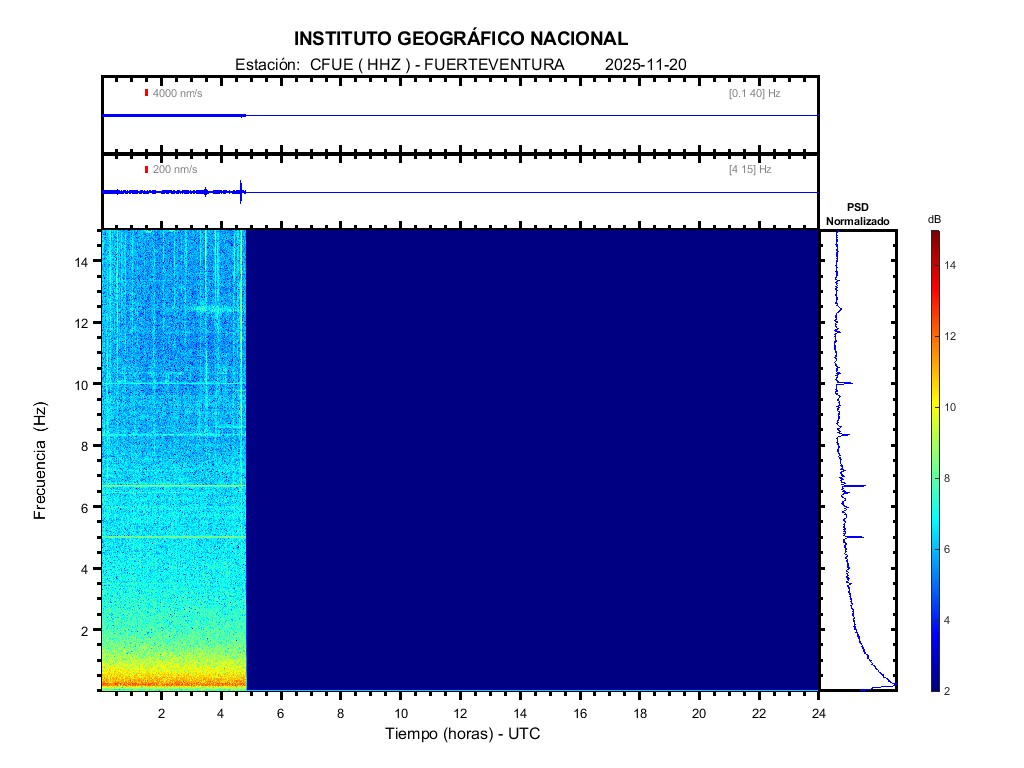Click the spike at the end of the 4-15 Hz trace
This screenshot has width=1024, height=768.
(x=242, y=191)
